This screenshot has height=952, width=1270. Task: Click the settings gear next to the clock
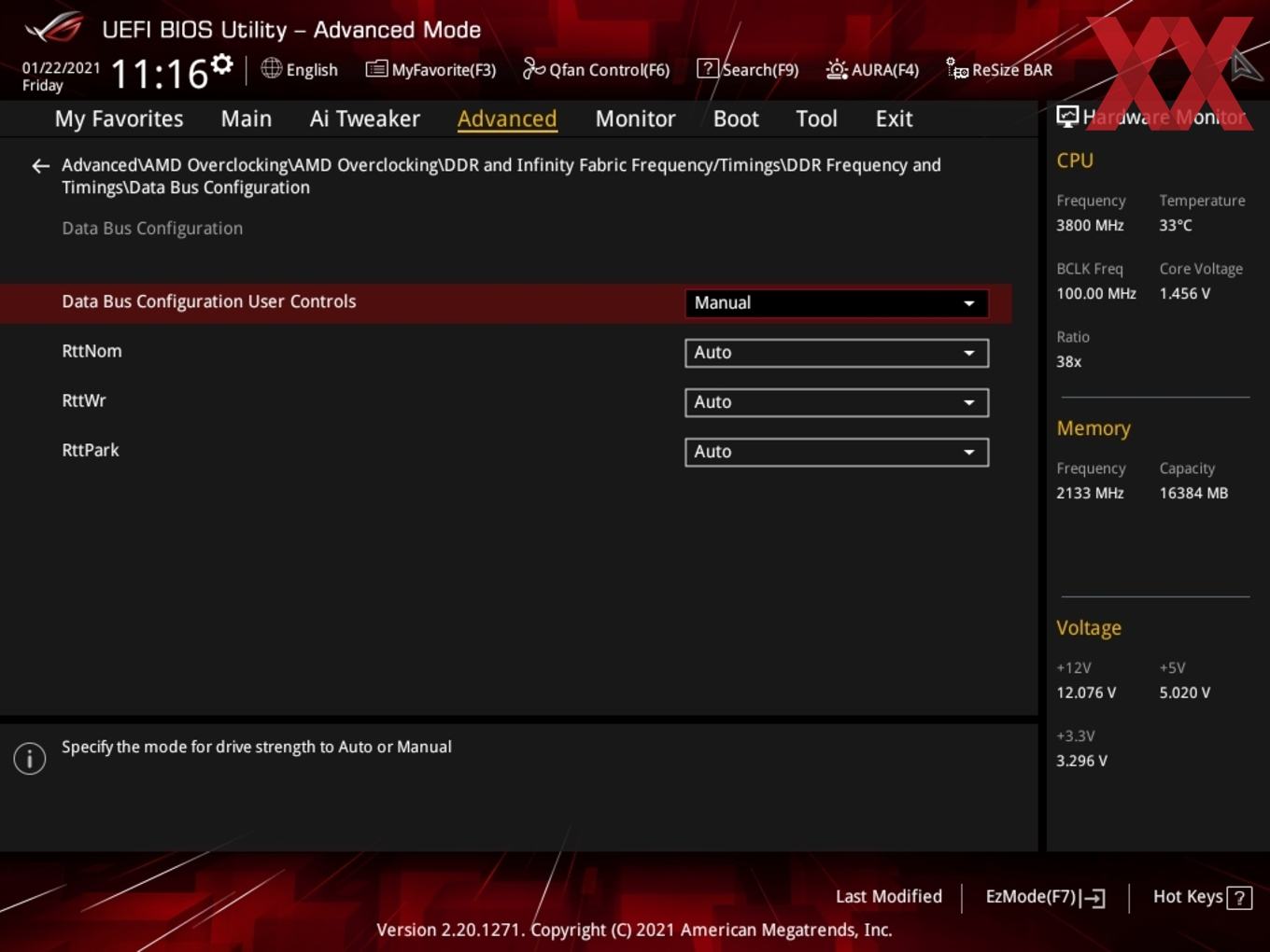[221, 64]
